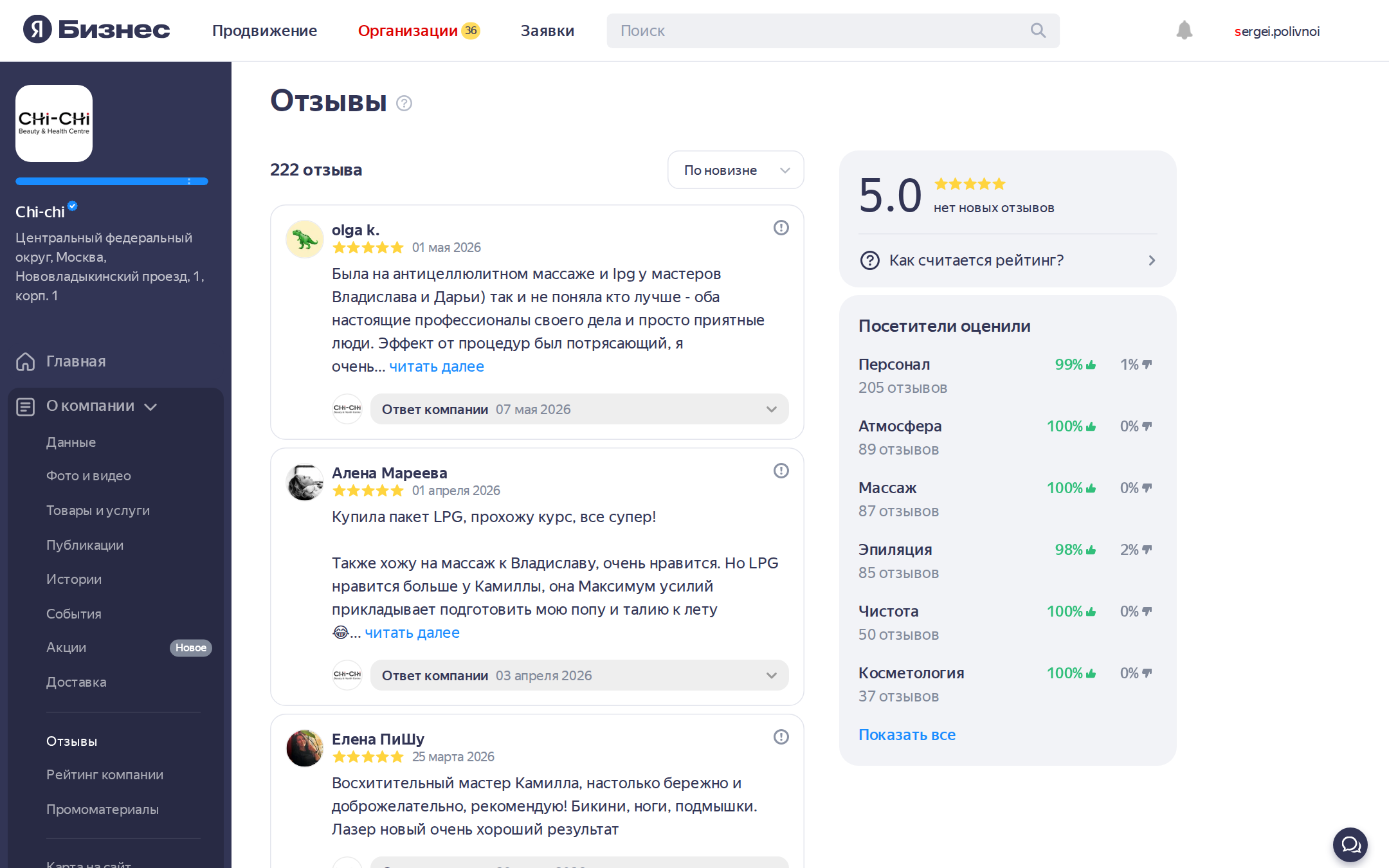1389x868 pixels.
Task: Click question icon in Как считается рейтинг
Action: pyautogui.click(x=869, y=260)
